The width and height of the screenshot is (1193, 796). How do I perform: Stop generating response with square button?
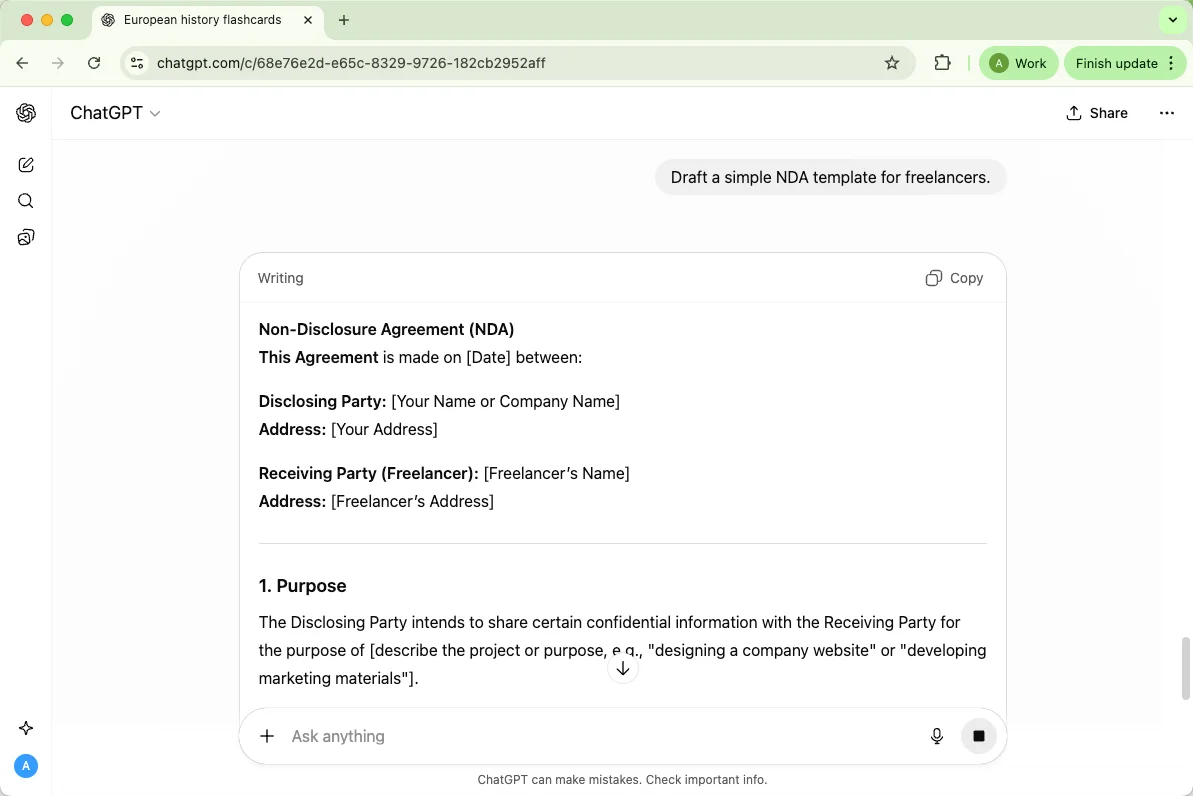[978, 736]
